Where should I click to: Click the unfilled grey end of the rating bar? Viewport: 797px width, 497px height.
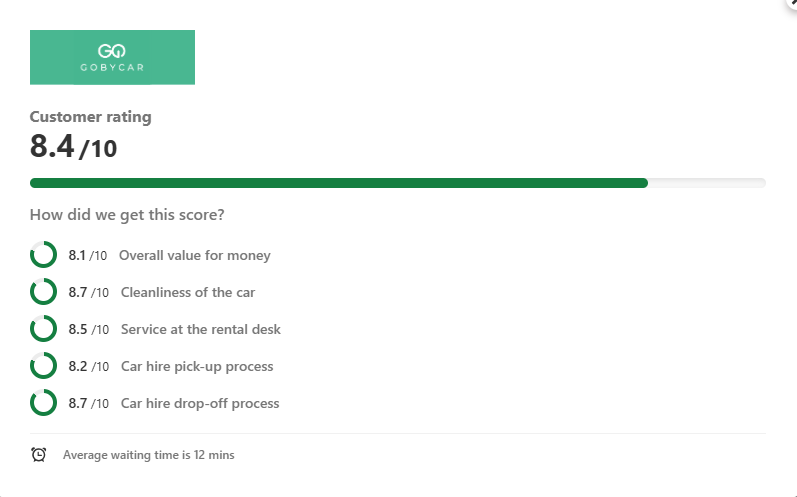pos(706,183)
